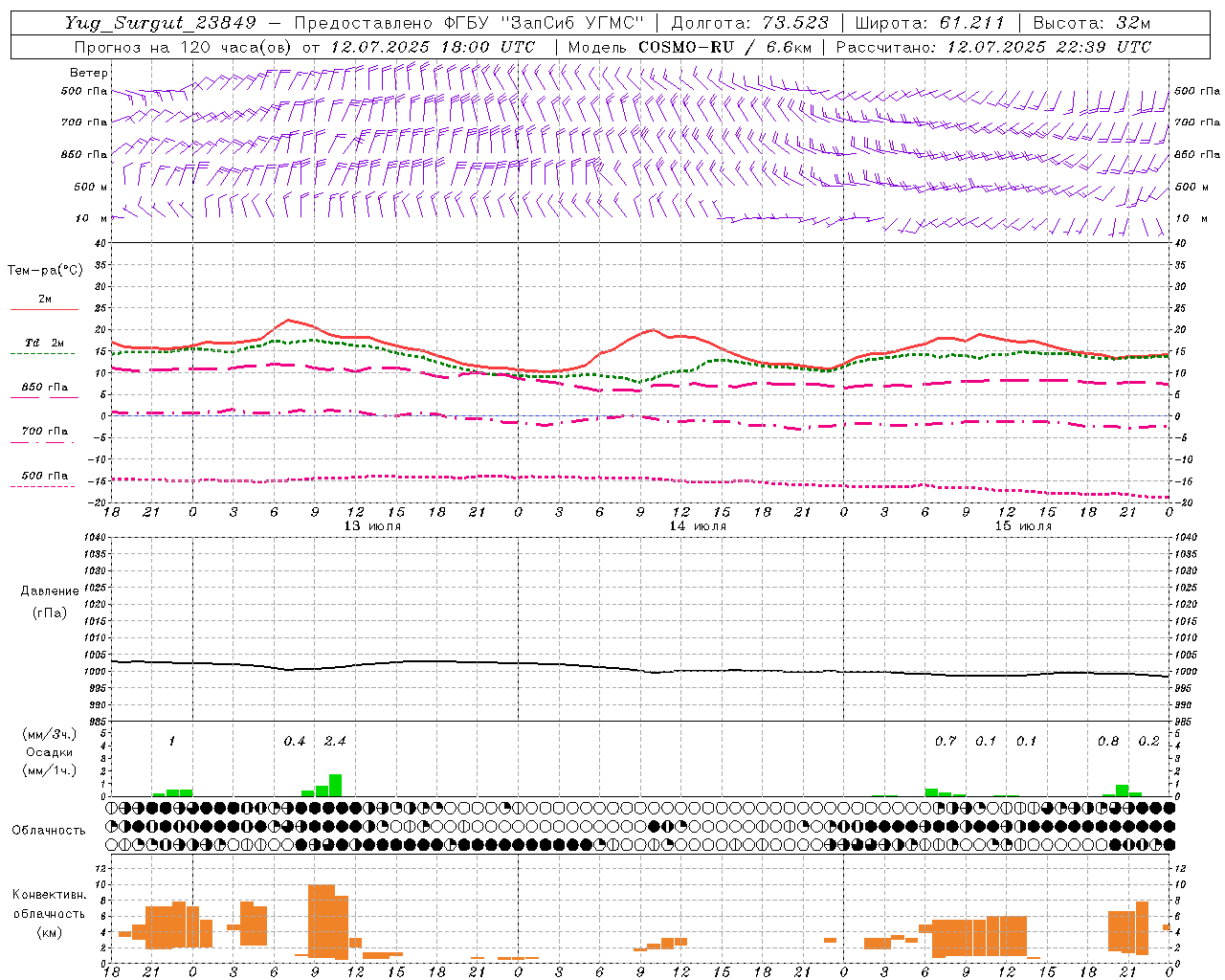Click the Тем-ра(°C) temperature panel label

pyautogui.click(x=46, y=271)
